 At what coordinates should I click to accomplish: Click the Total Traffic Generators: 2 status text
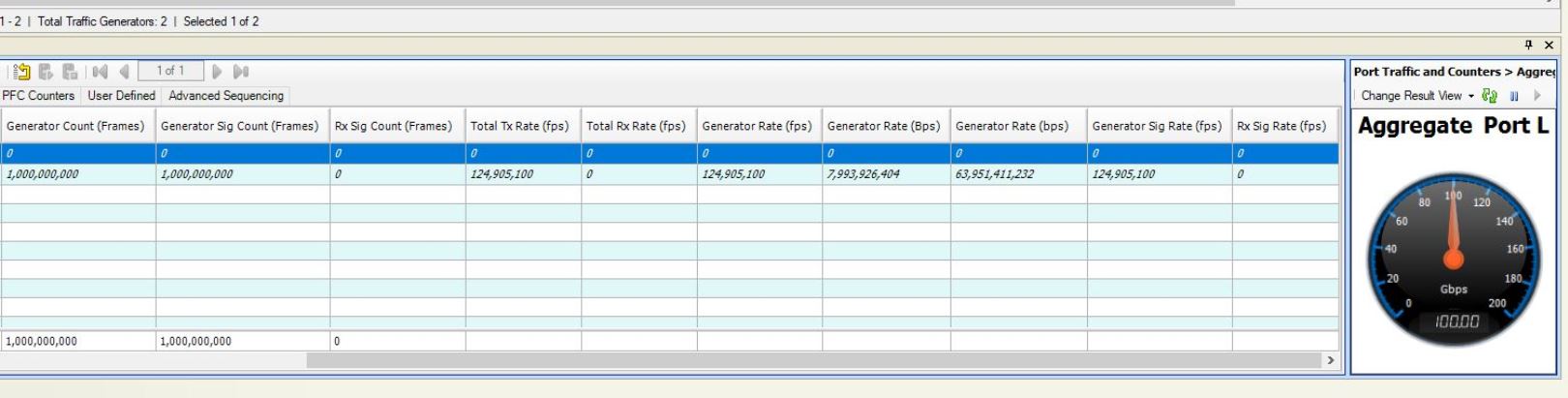102,21
